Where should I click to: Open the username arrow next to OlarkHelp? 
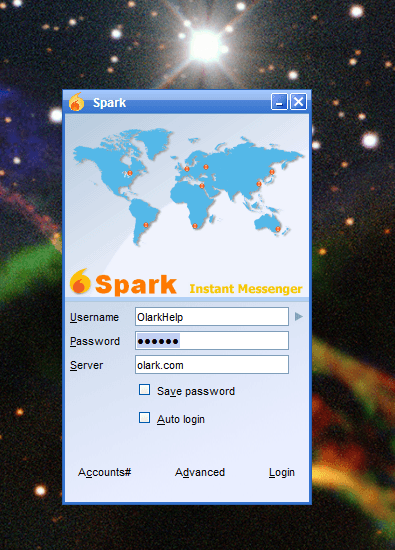coord(299,317)
